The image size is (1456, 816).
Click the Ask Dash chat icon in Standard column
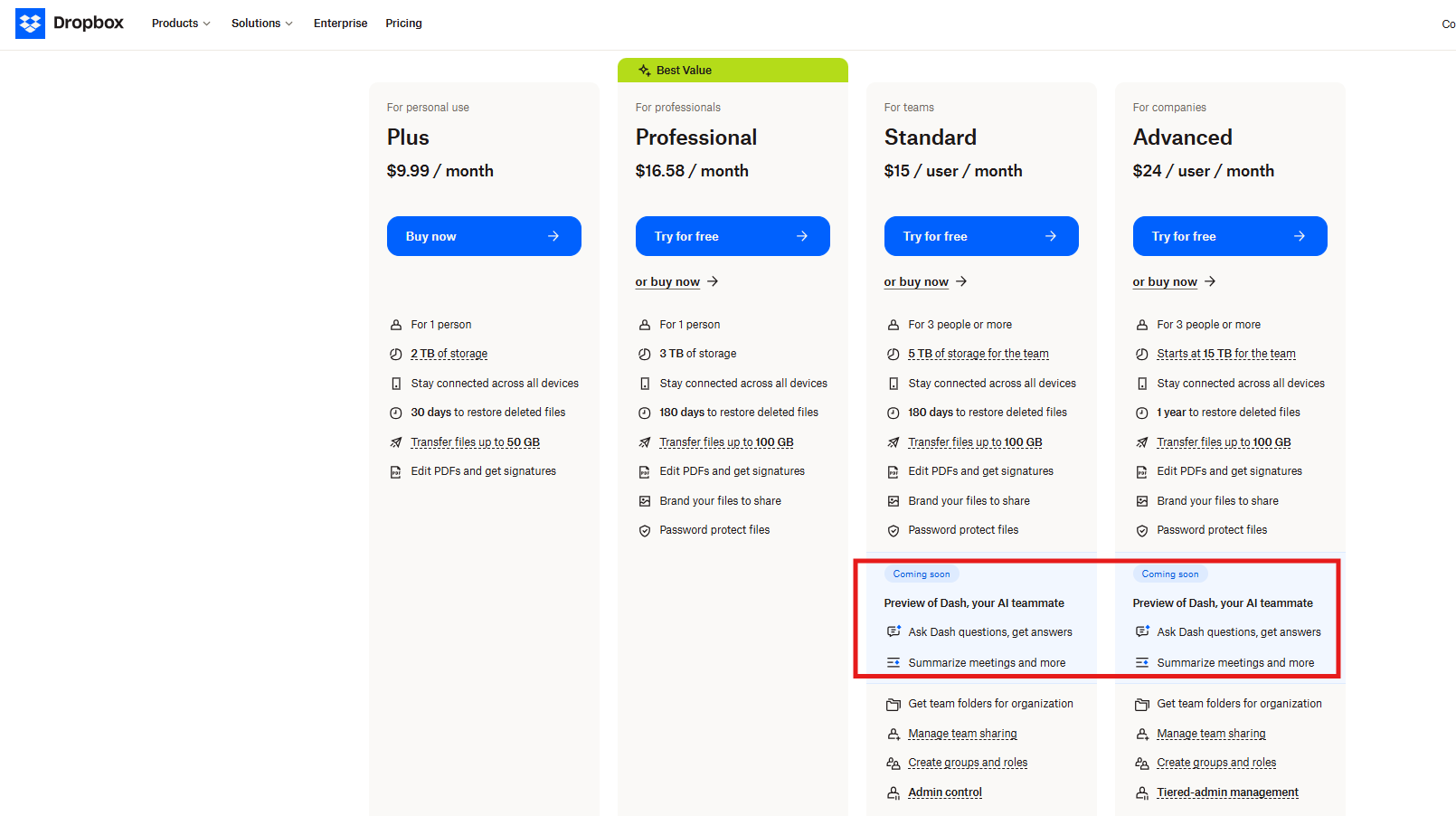click(x=894, y=631)
